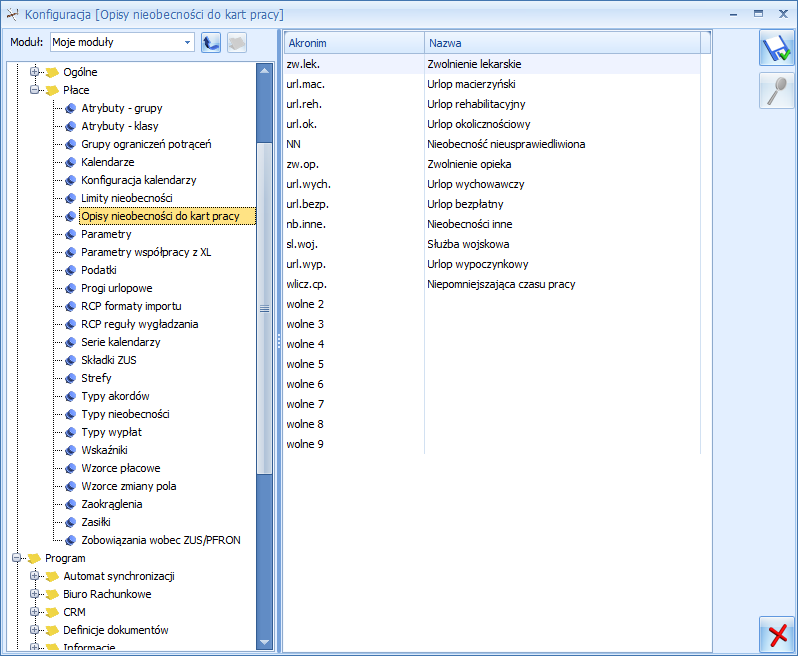Expand the Ogólne tree node
Screen dimensions: 798x656
34,72
